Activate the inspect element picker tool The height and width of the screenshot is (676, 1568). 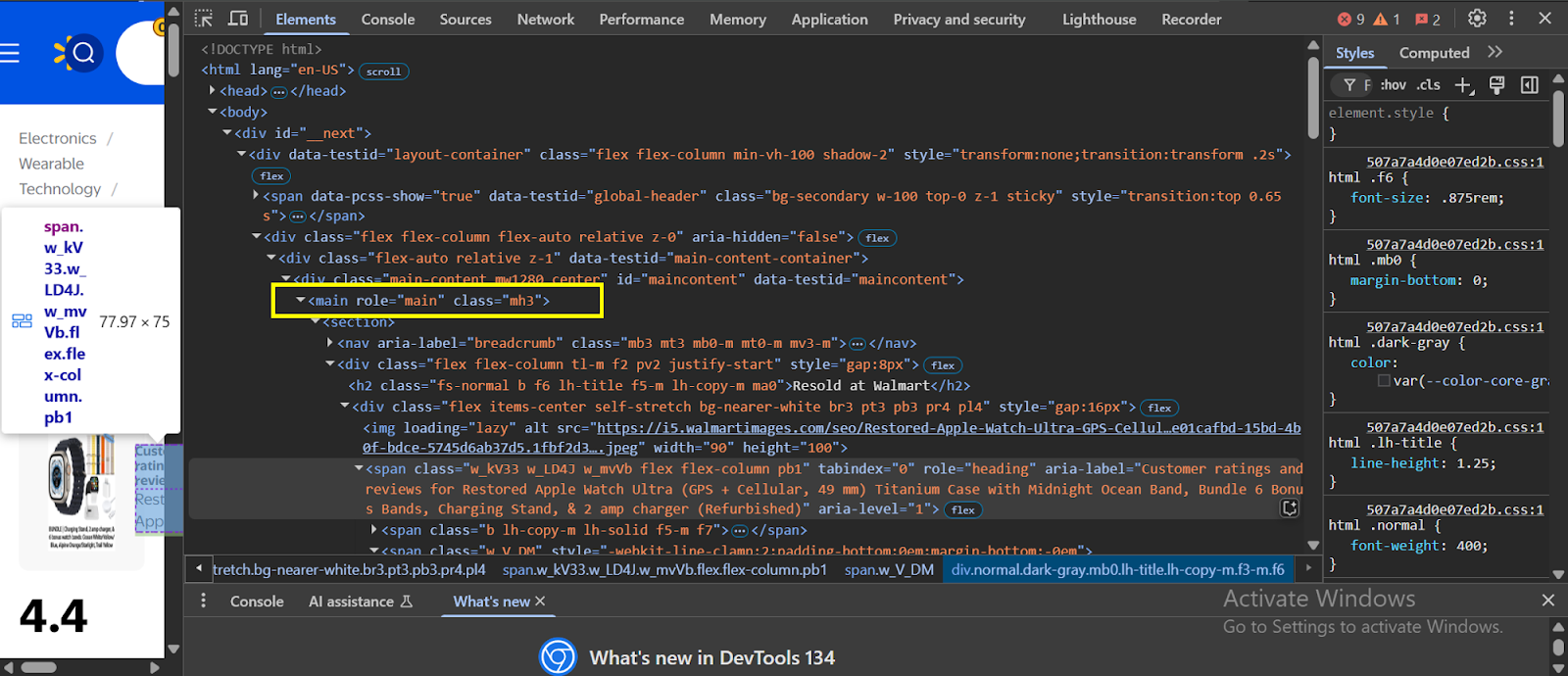[204, 19]
